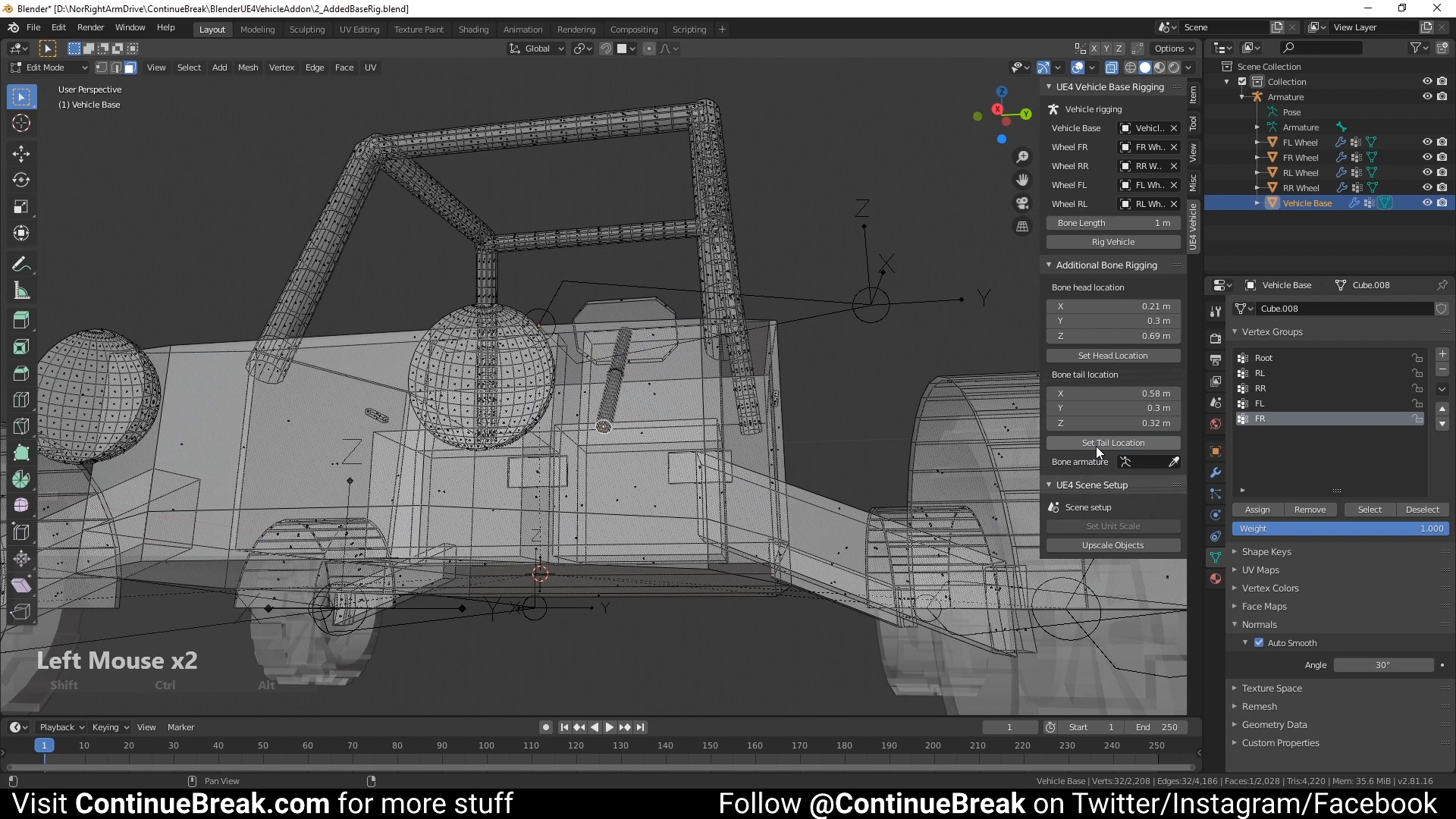
Task: Select the Scale tool
Action: click(x=21, y=207)
